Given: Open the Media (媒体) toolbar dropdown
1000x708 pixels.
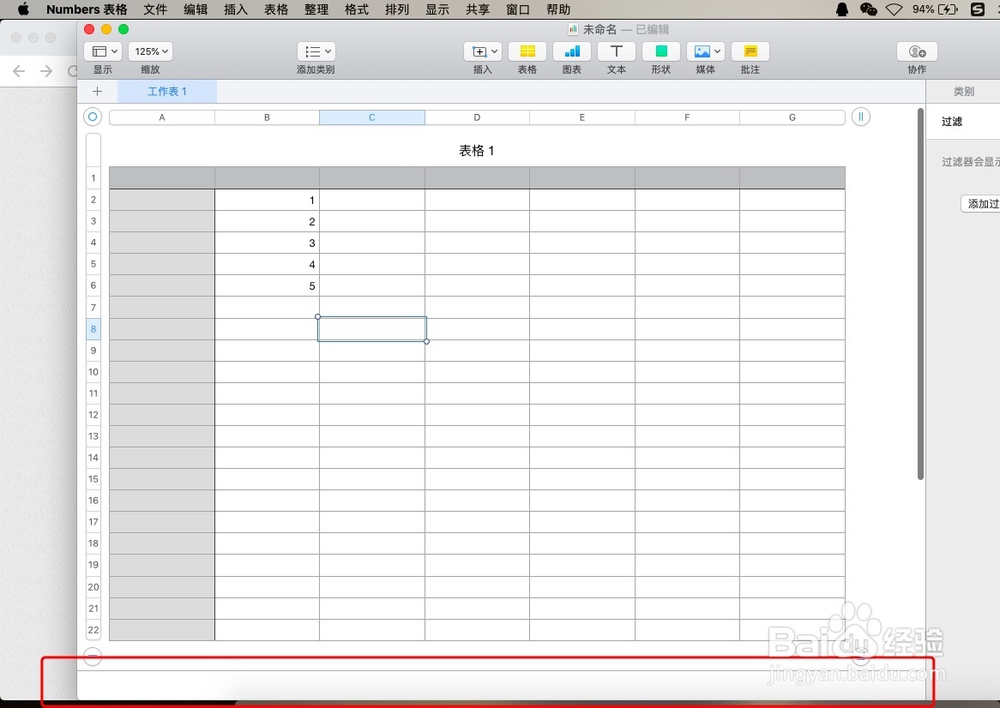Looking at the screenshot, I should click(x=706, y=52).
